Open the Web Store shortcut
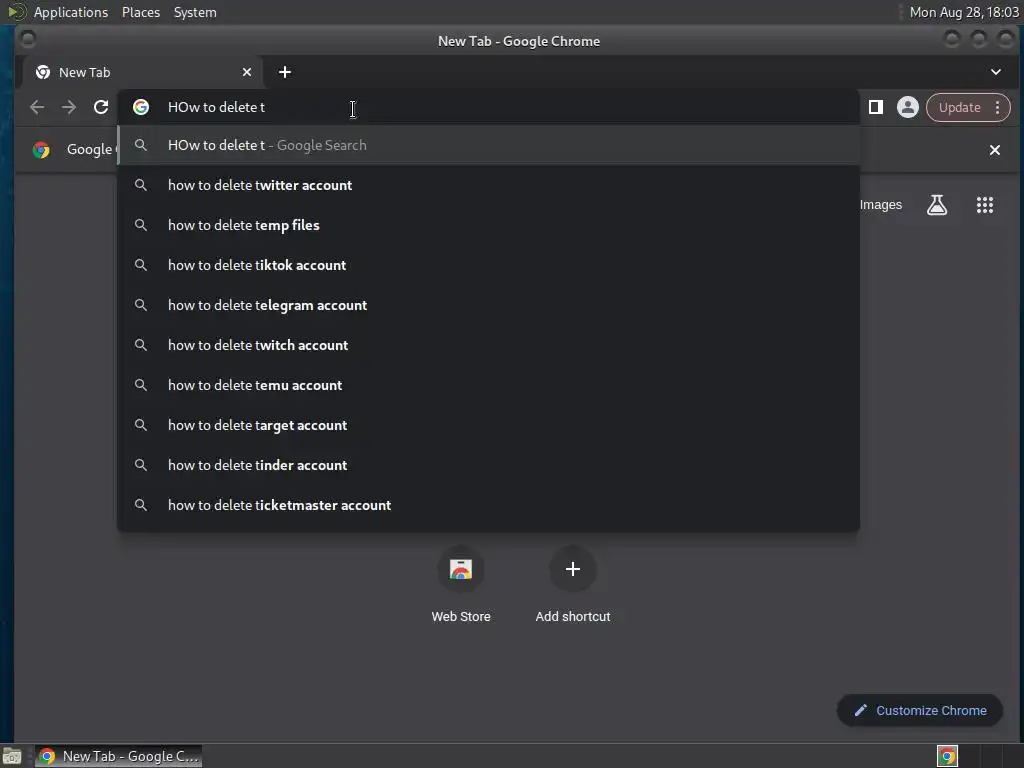The width and height of the screenshot is (1024, 768). [x=460, y=584]
